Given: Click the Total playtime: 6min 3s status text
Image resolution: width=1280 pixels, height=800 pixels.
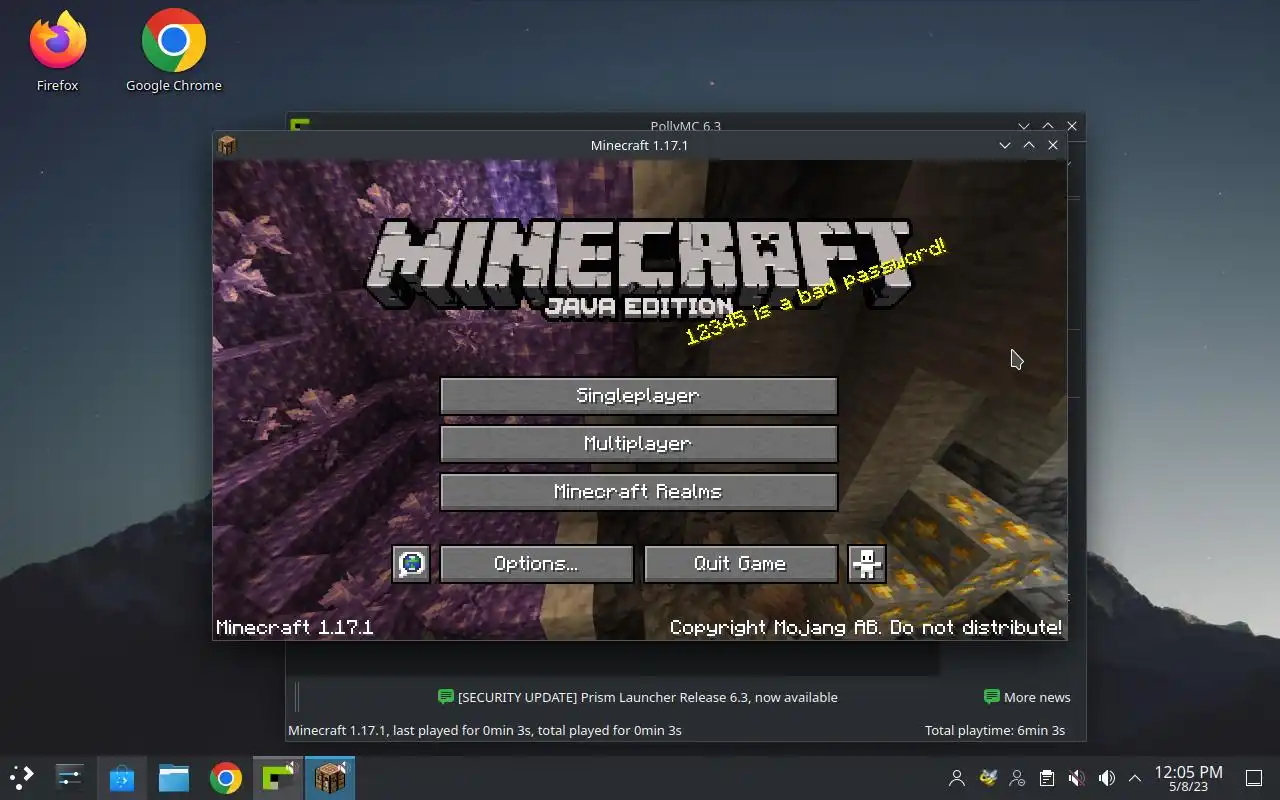Looking at the screenshot, I should (x=994, y=730).
